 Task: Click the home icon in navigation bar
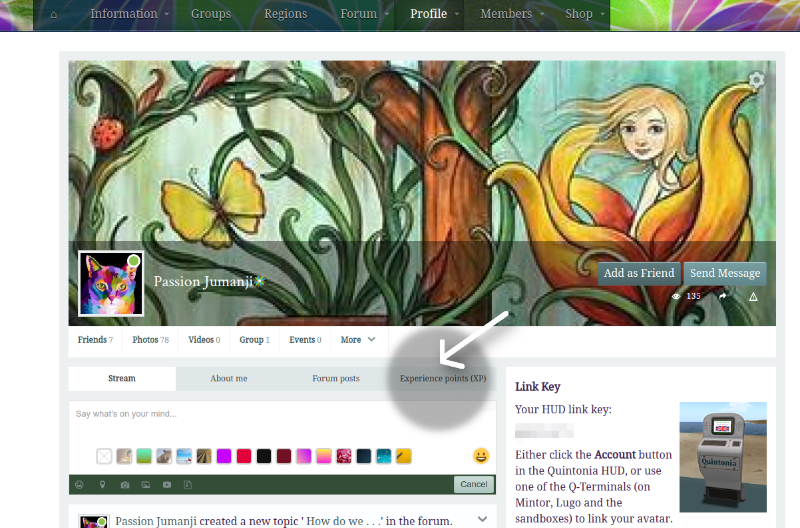click(53, 15)
